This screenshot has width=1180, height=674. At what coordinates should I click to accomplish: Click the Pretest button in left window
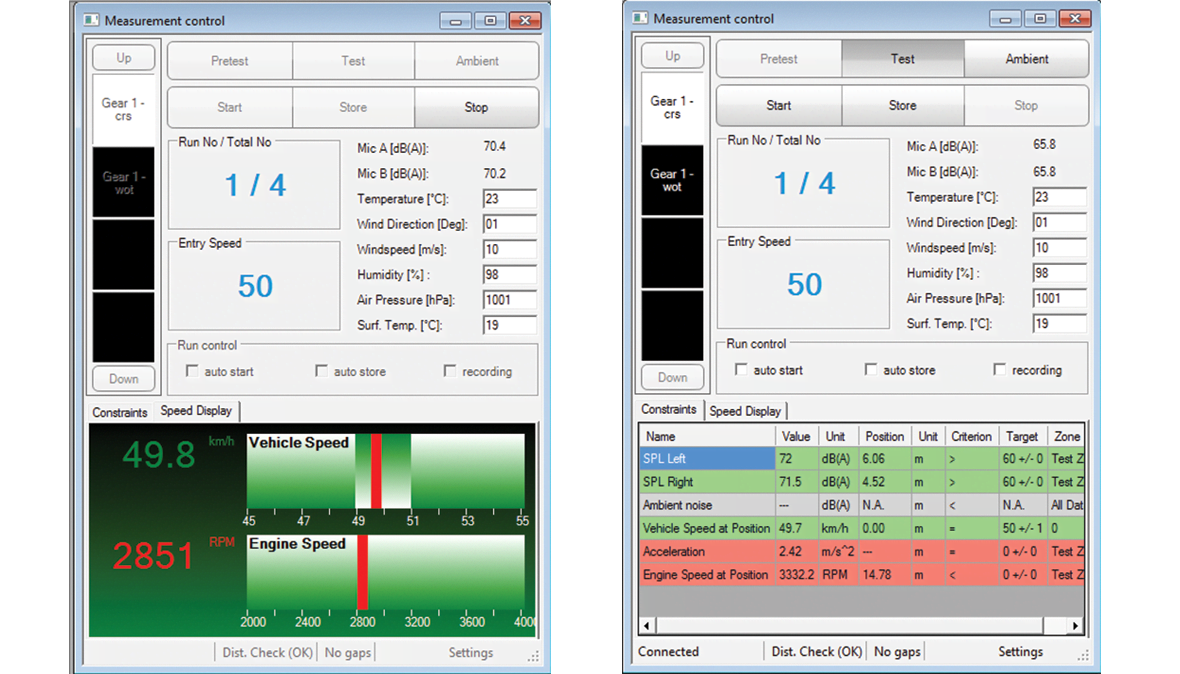click(230, 61)
